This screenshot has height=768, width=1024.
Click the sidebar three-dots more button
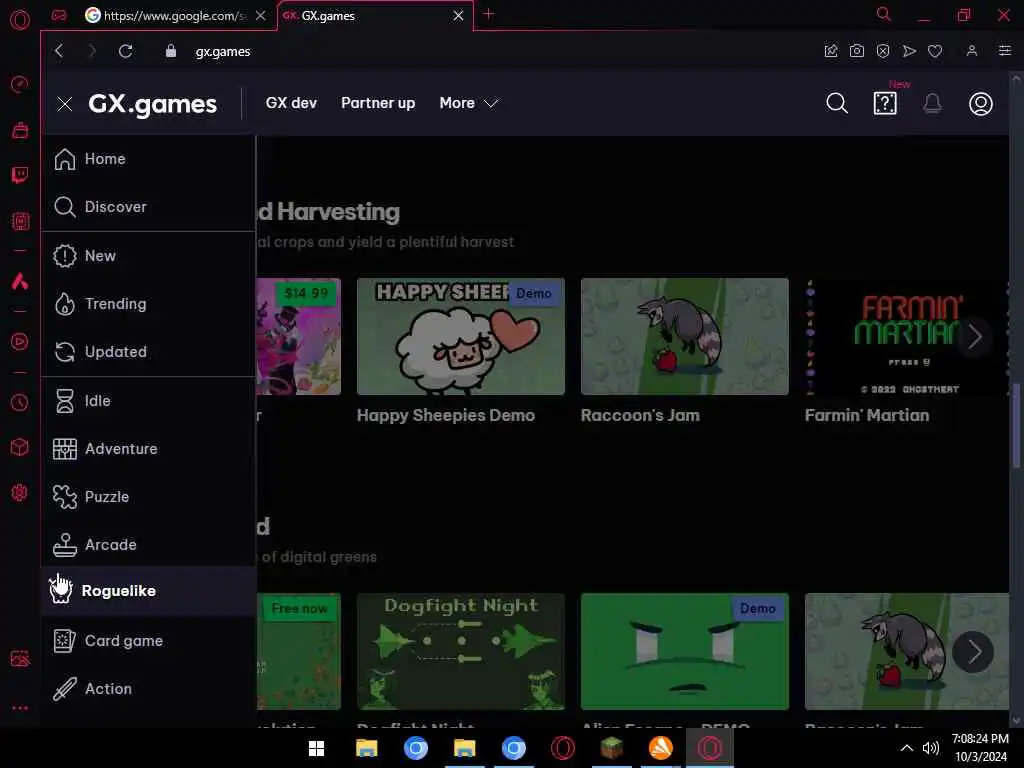pos(20,708)
